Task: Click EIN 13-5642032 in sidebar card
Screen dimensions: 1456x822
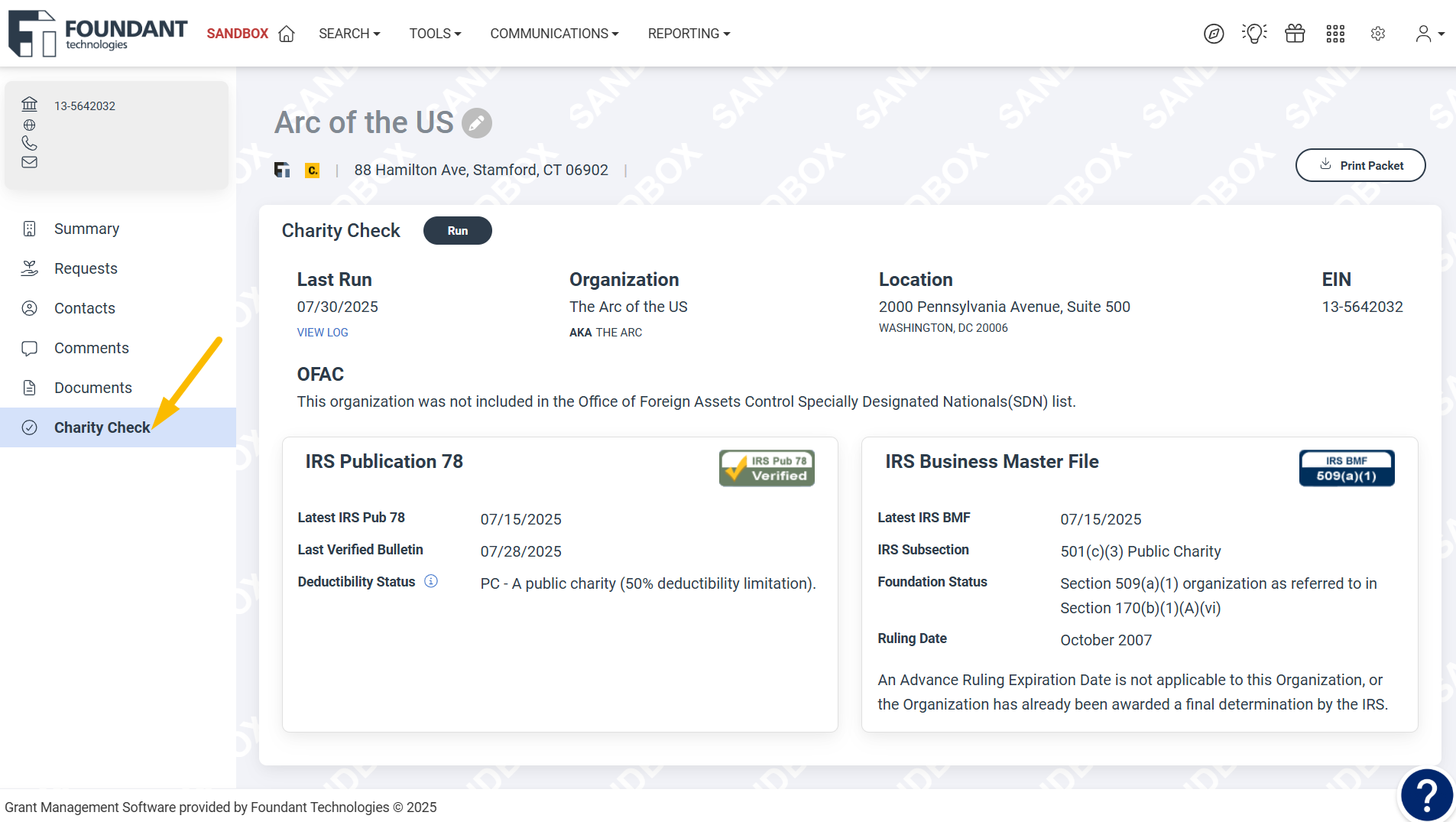Action: click(84, 106)
